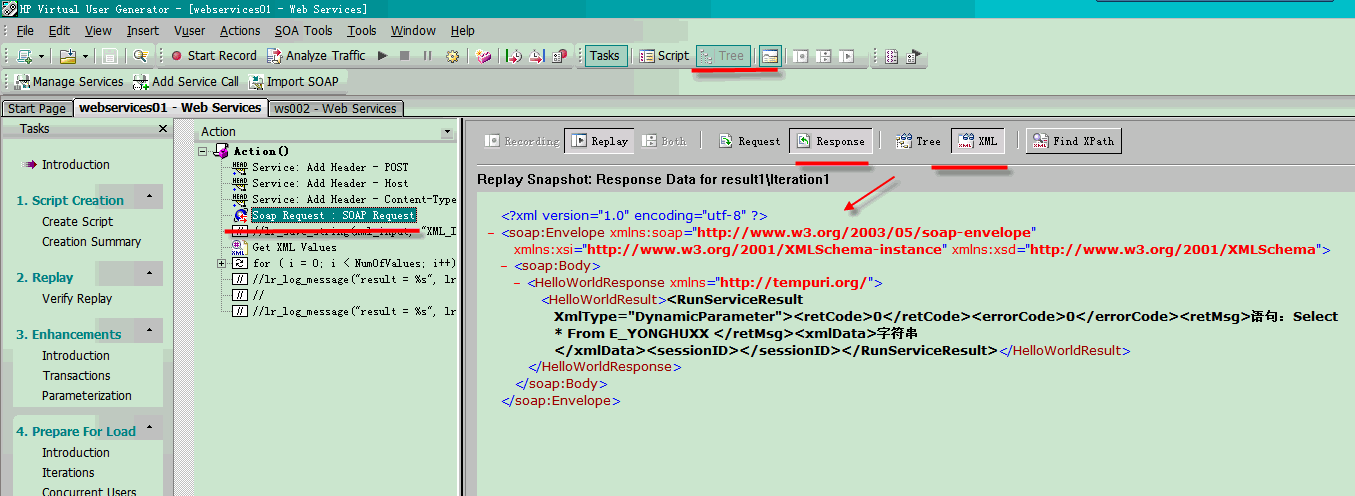Open the File menu

pos(25,31)
